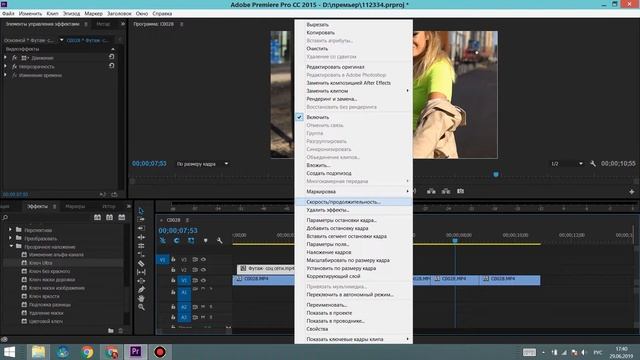Select the Razor tool
Image resolution: width=640 pixels, height=360 pixels.
click(141, 263)
